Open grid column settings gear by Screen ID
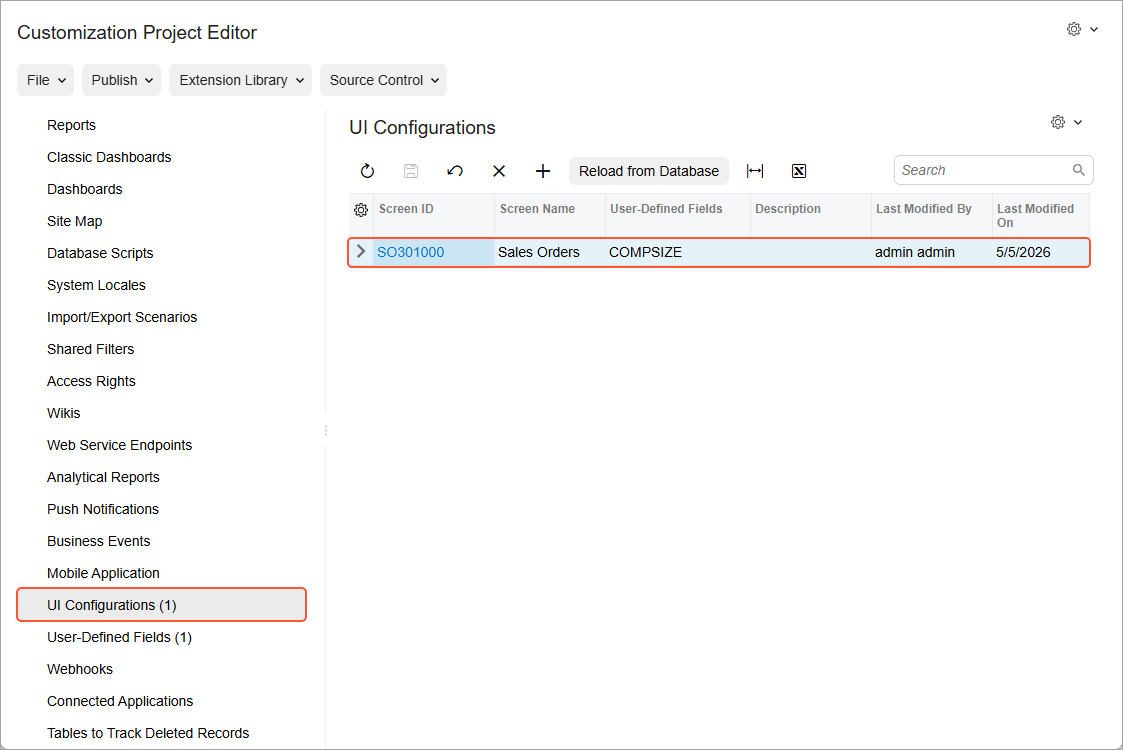 point(361,210)
